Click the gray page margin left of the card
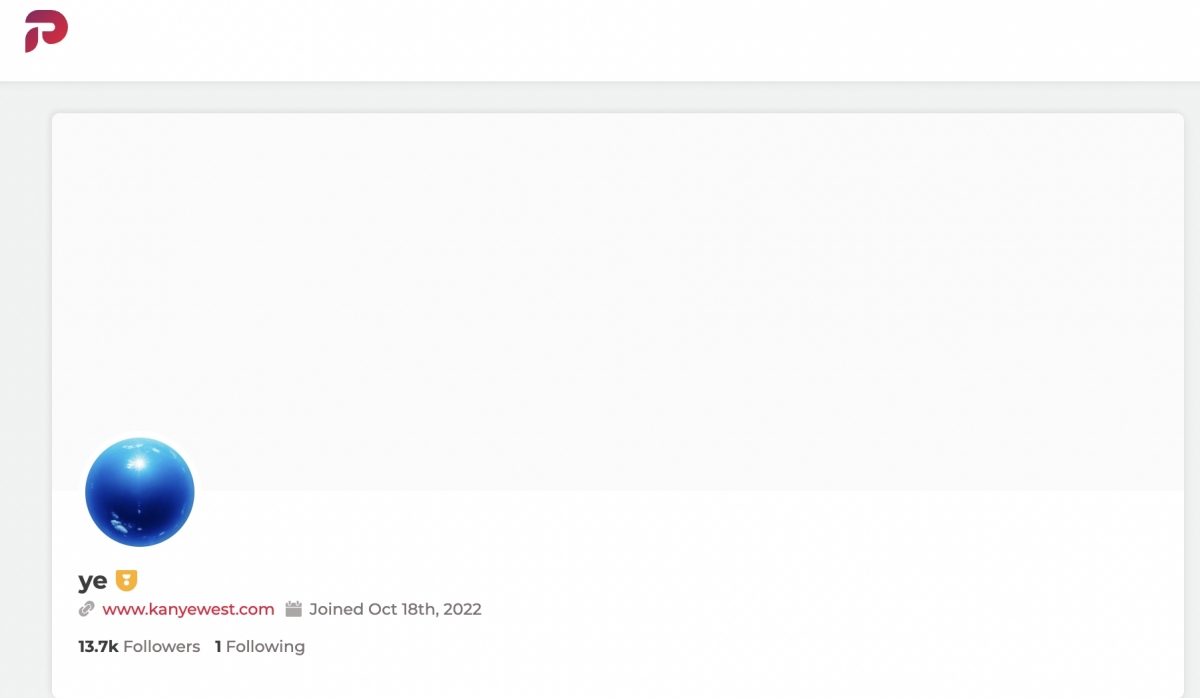This screenshot has width=1200, height=698. [x=25, y=400]
